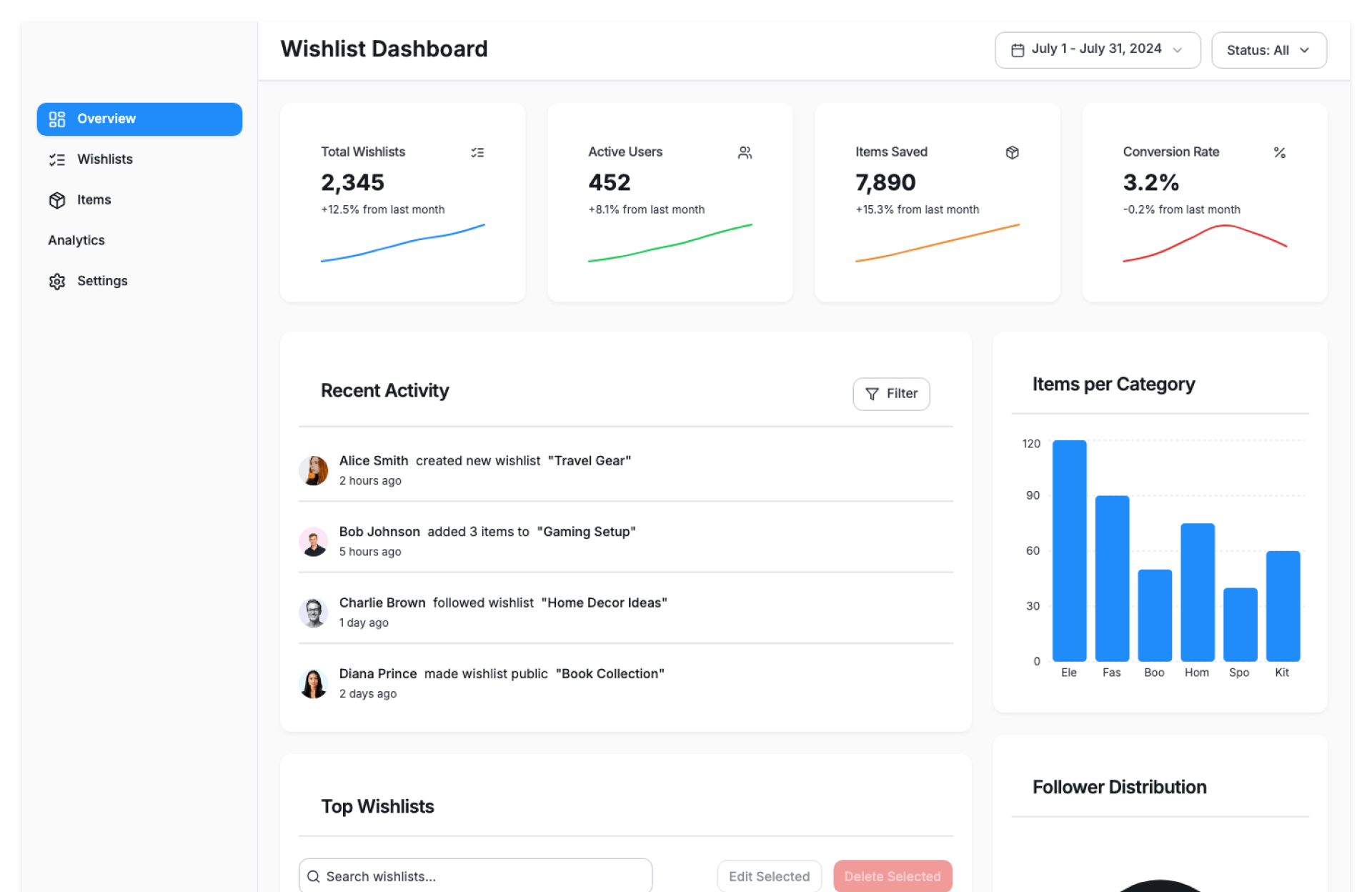The image size is (1372, 892).
Task: Go to the Analytics menu item
Action: pyautogui.click(x=76, y=241)
